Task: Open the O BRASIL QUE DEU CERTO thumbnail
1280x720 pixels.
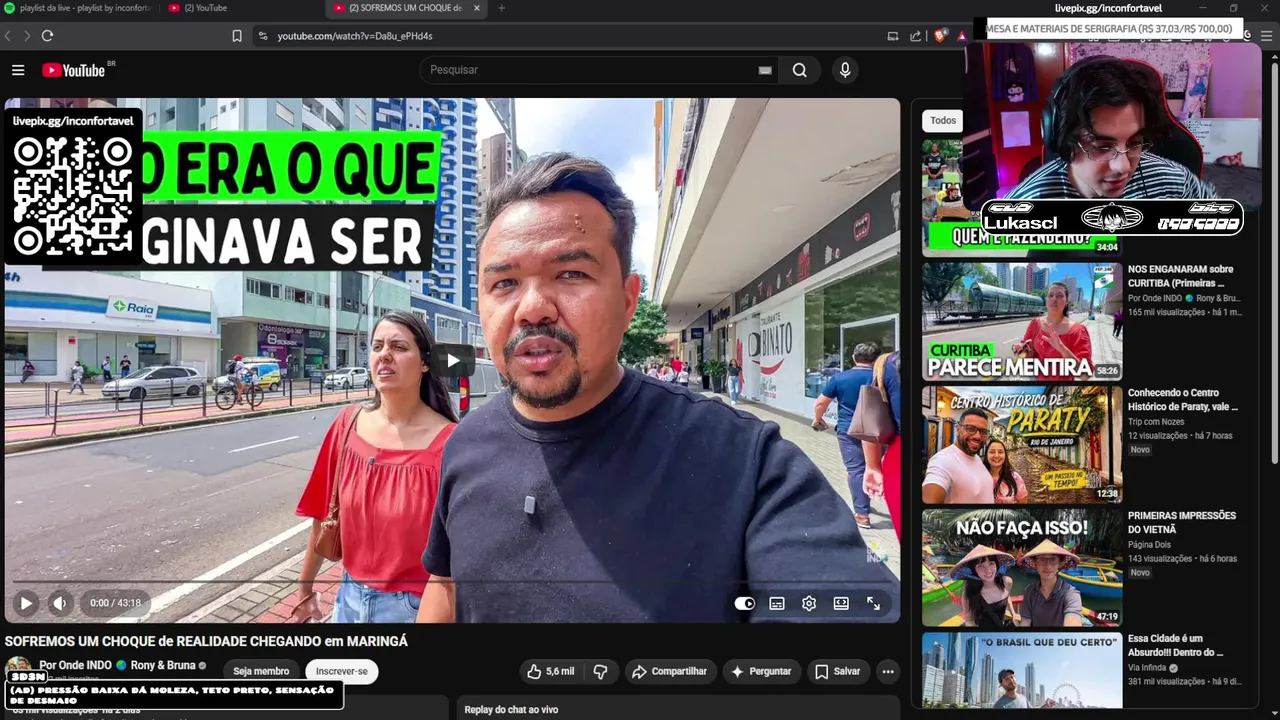Action: (1022, 670)
